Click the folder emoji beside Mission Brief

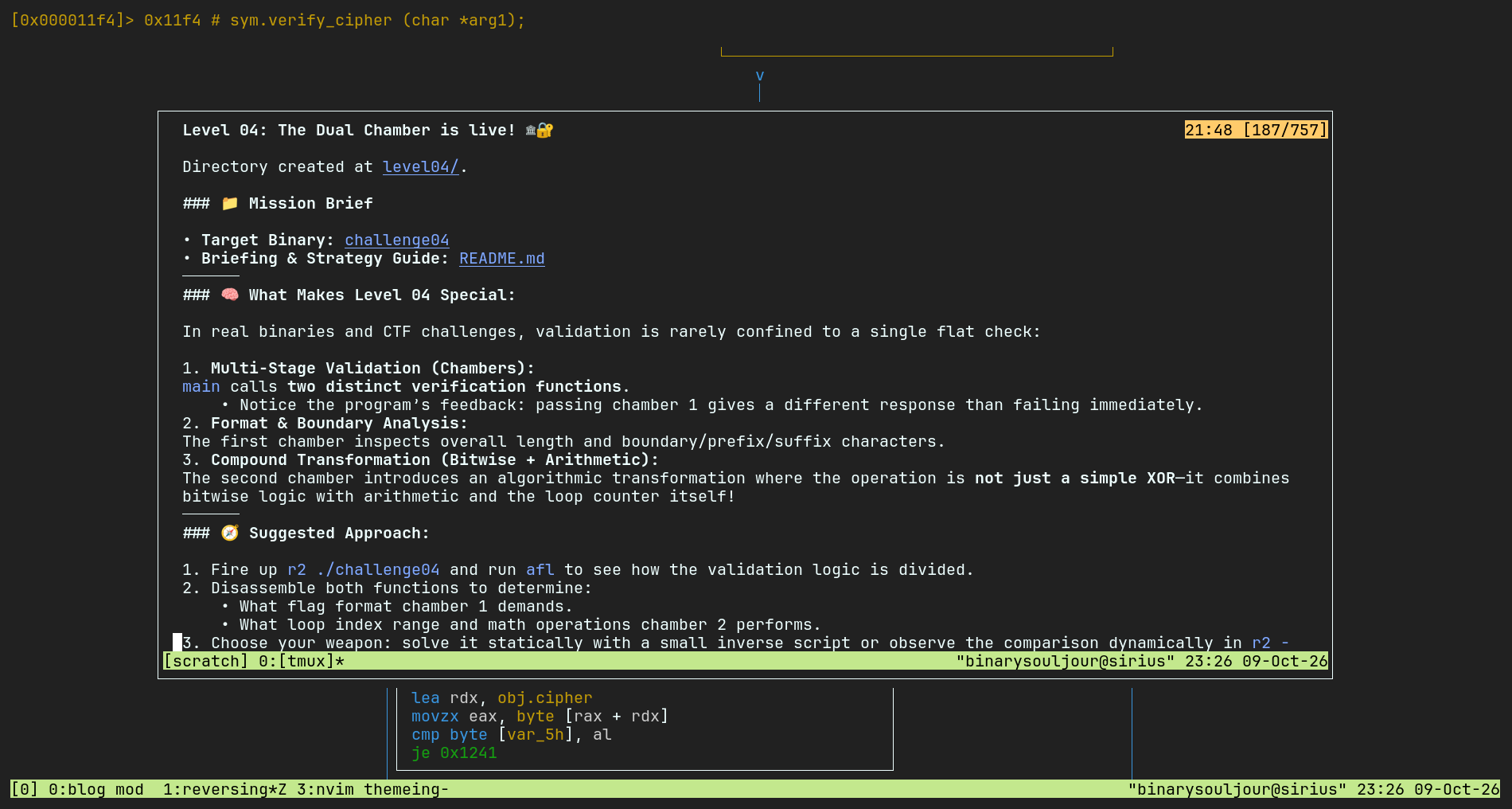229,203
